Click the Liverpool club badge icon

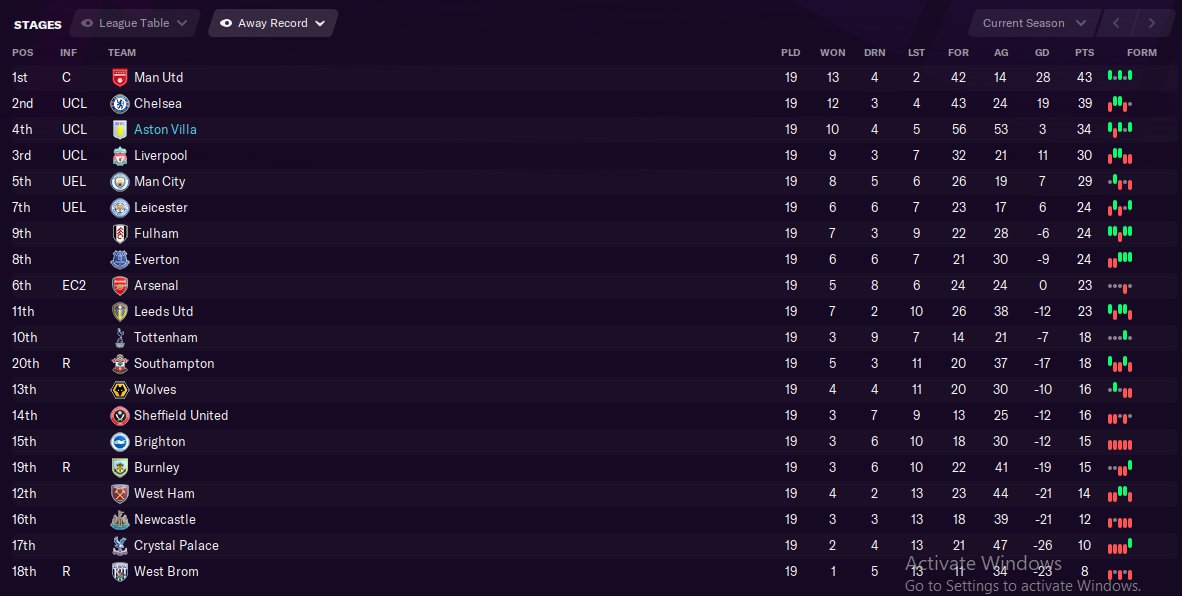tap(120, 155)
